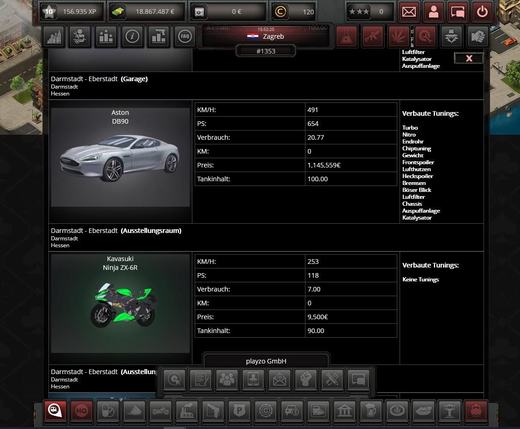The height and width of the screenshot is (429, 520).
Task: Click the Aston PS value 654
Action: click(x=313, y=124)
